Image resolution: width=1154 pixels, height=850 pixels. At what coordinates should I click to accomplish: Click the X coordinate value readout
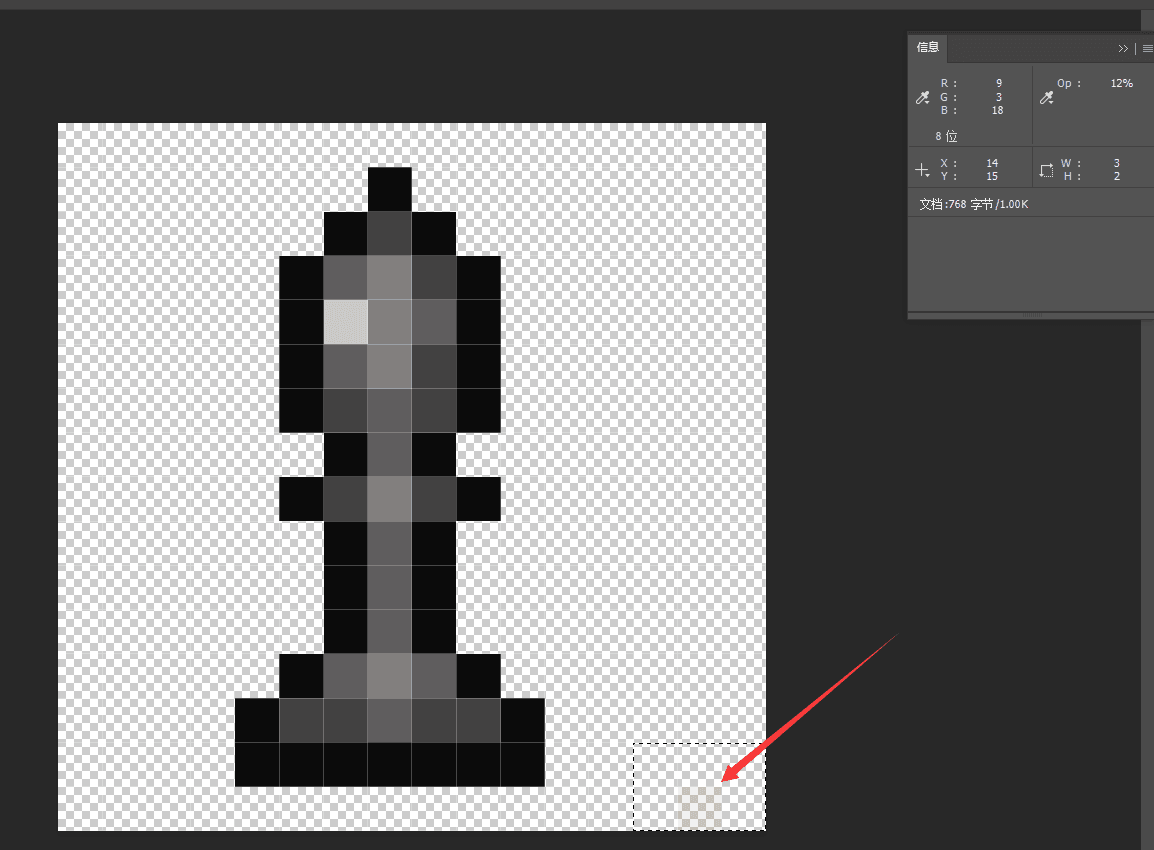click(991, 163)
